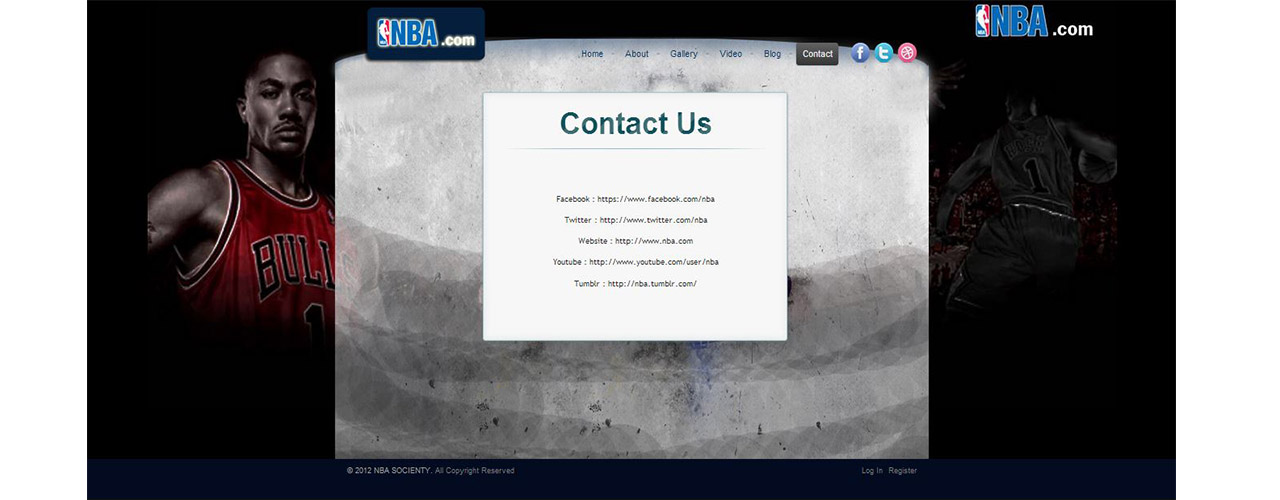Click the pink Dribbble icon in header
This screenshot has height=500, width=1280.
907,53
